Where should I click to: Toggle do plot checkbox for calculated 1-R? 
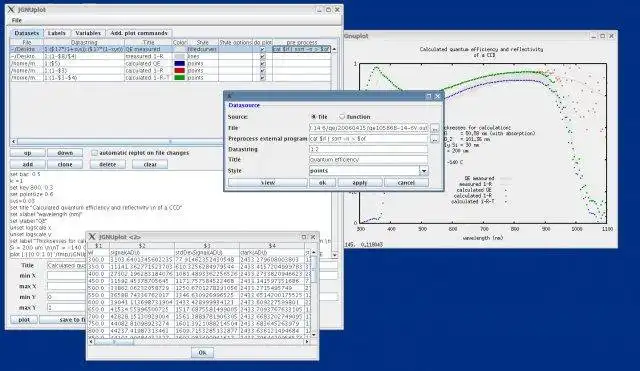tap(262, 71)
